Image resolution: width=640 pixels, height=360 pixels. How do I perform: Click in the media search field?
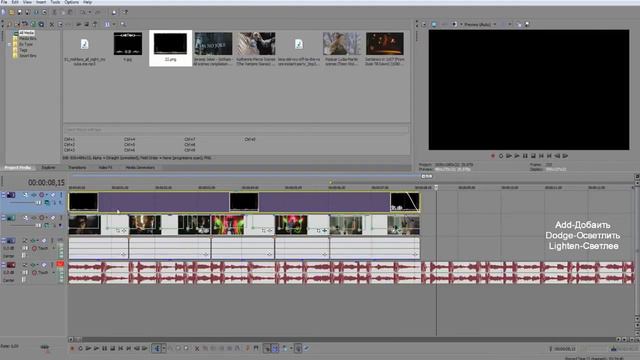tap(236, 130)
